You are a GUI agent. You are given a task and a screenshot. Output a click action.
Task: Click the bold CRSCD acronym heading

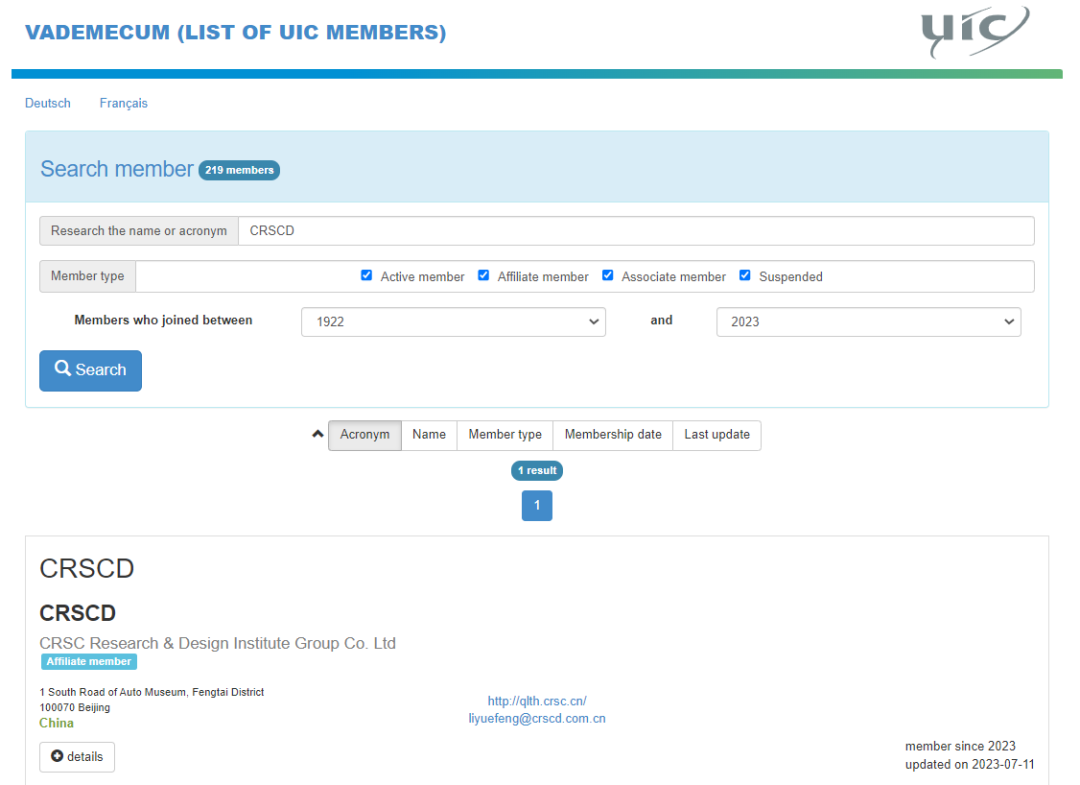click(x=77, y=613)
